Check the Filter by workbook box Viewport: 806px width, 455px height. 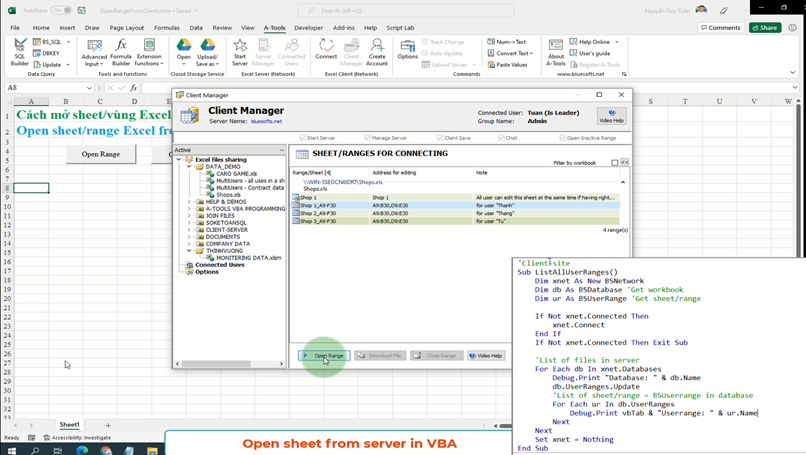615,163
